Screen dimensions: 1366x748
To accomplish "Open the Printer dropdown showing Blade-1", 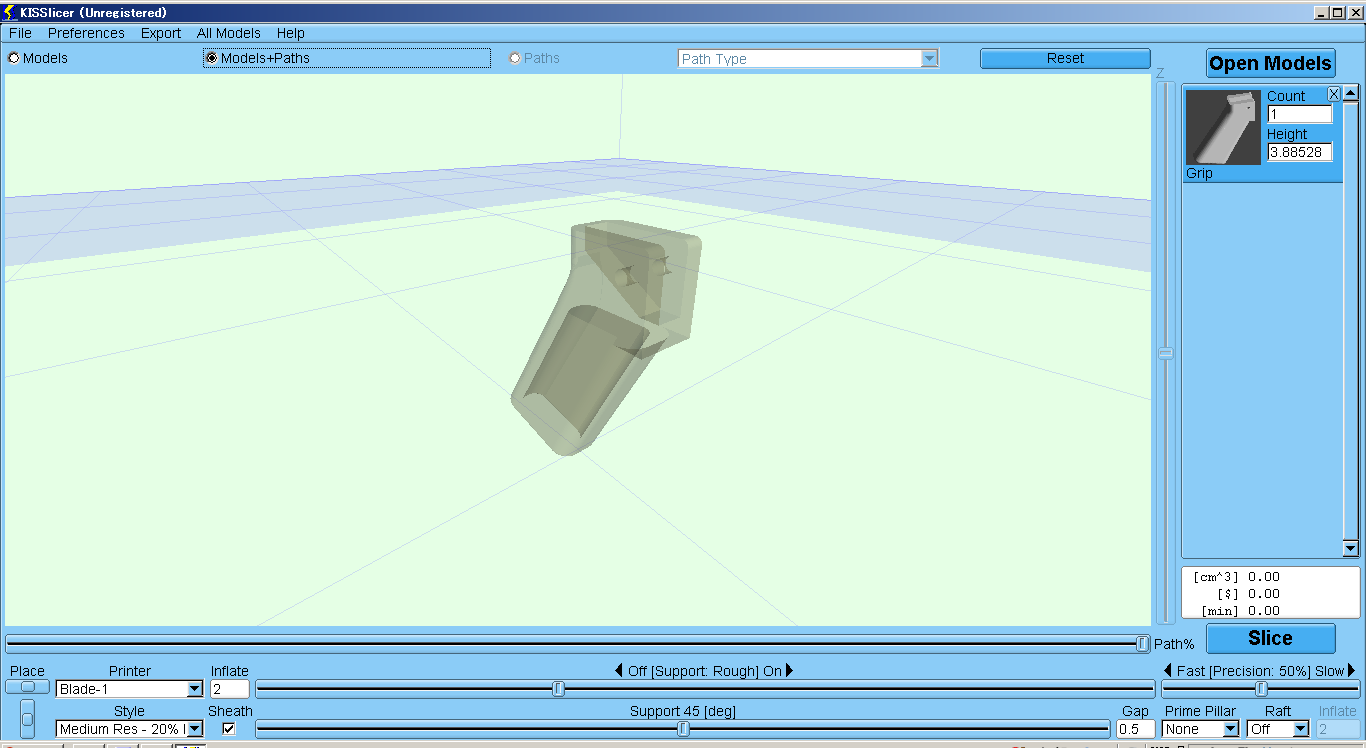I will click(194, 689).
